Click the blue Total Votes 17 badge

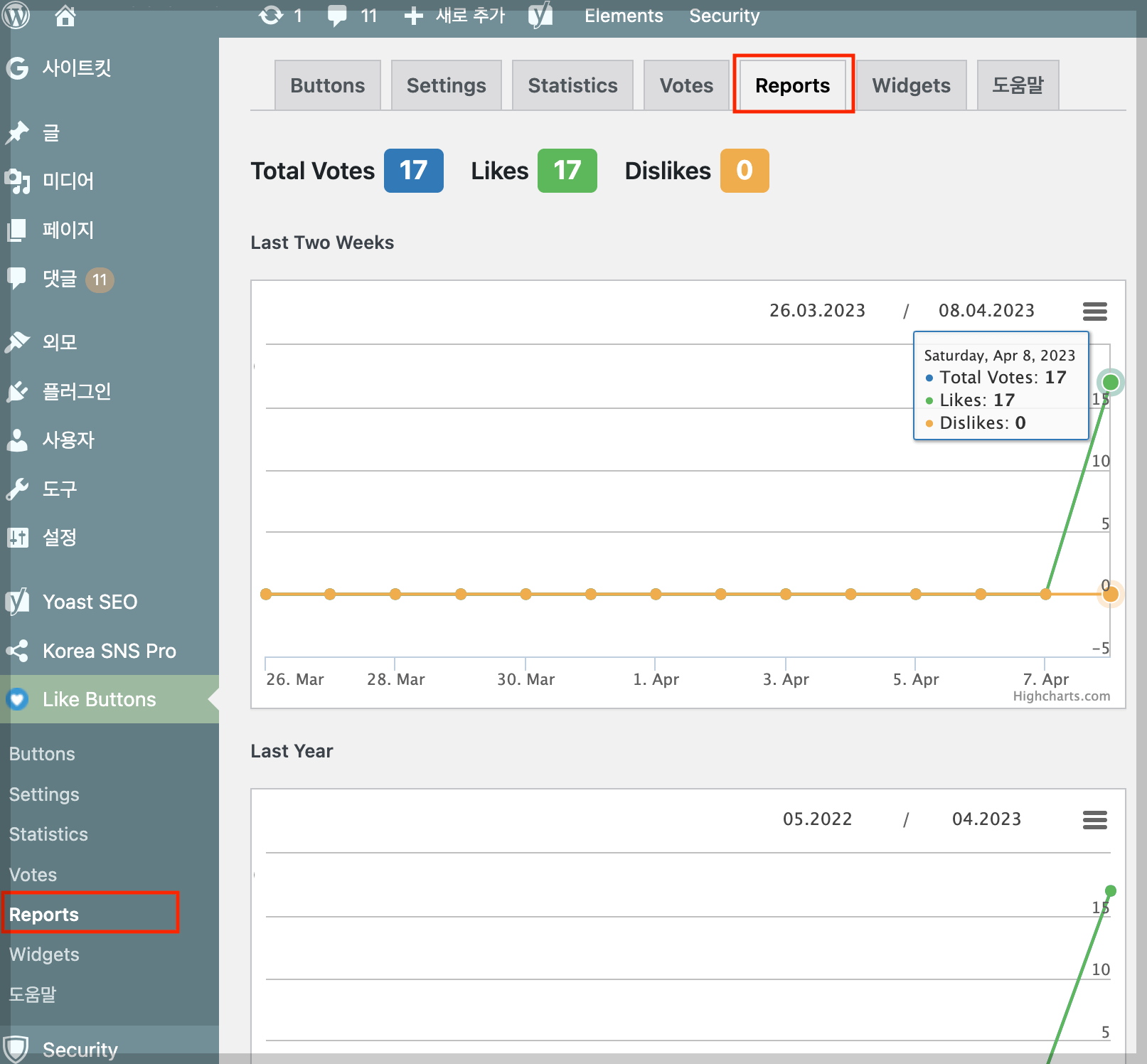click(414, 171)
